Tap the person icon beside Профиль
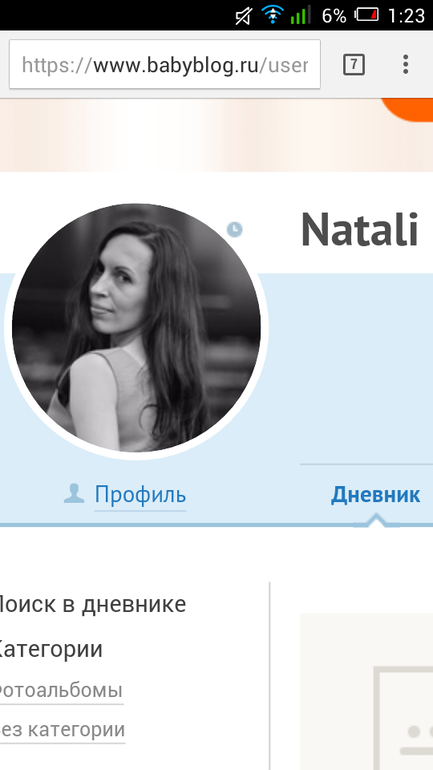This screenshot has height=770, width=433. (74, 494)
